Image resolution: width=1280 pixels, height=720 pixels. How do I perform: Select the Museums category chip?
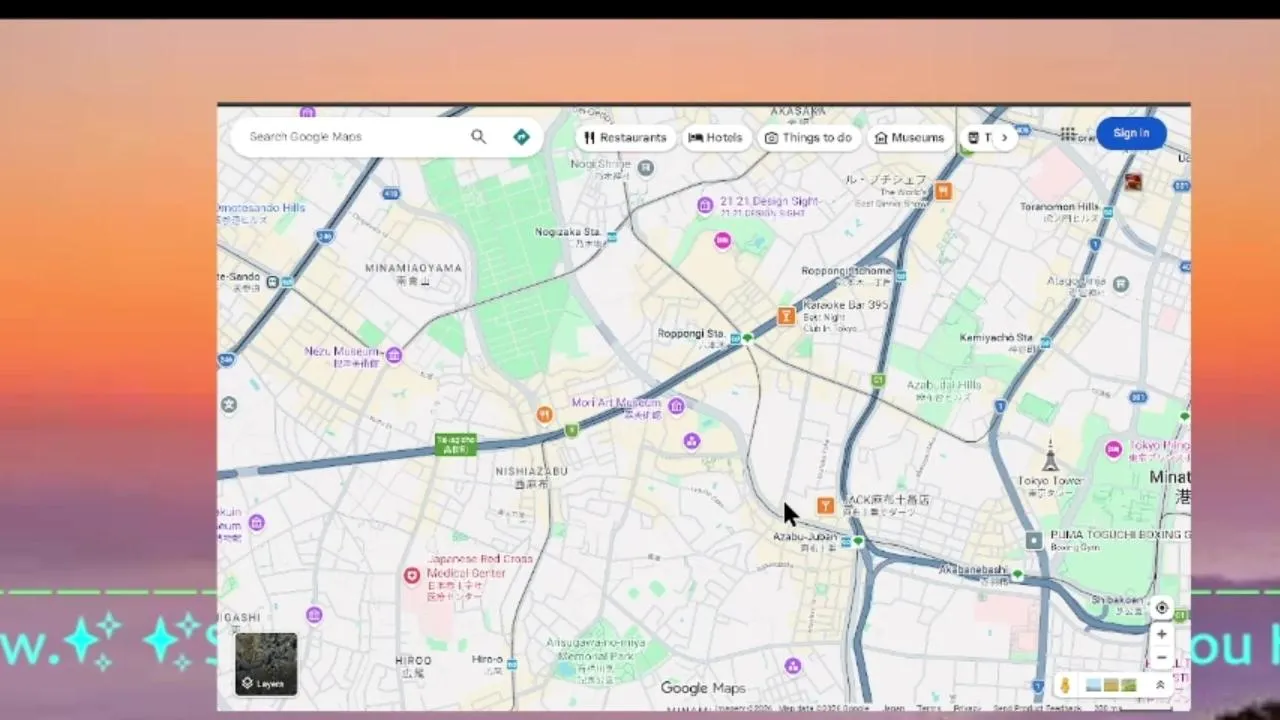click(x=910, y=138)
